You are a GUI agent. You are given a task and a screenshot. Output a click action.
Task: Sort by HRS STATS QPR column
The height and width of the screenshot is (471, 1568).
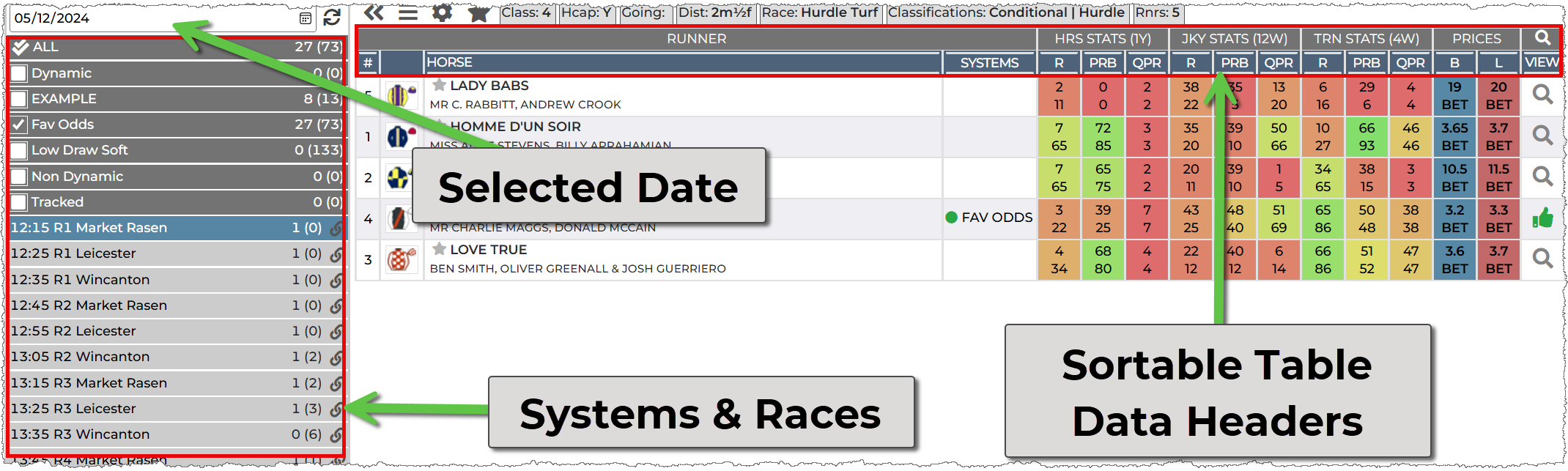pyautogui.click(x=1147, y=63)
